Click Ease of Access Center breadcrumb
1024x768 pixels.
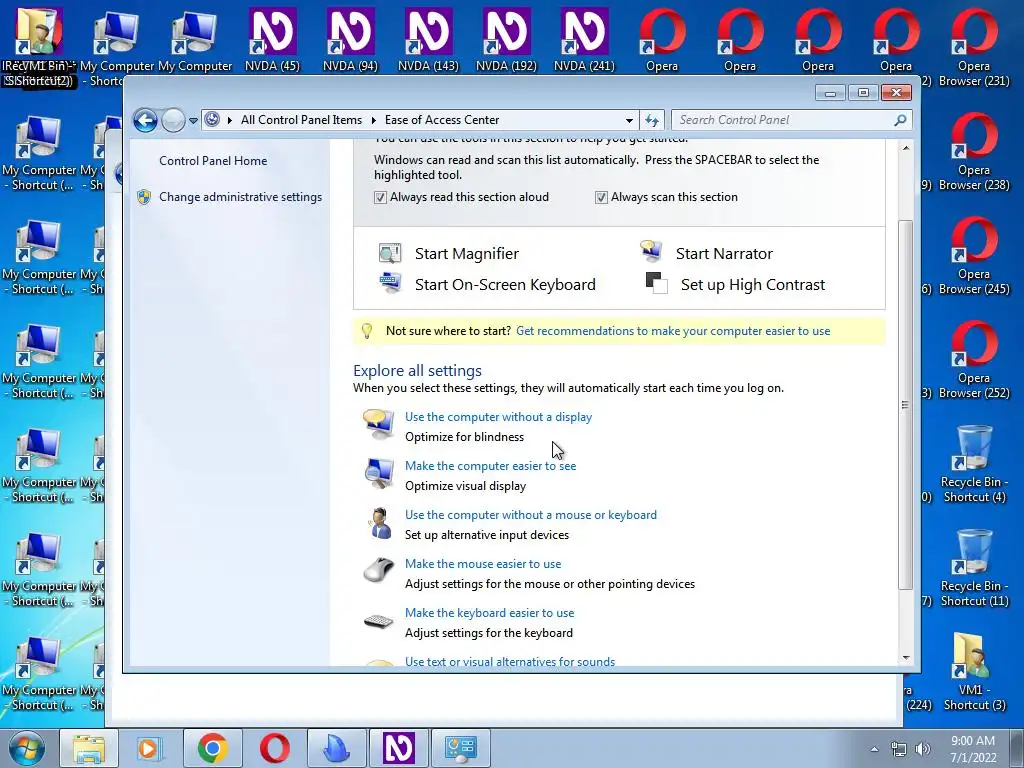(x=442, y=120)
